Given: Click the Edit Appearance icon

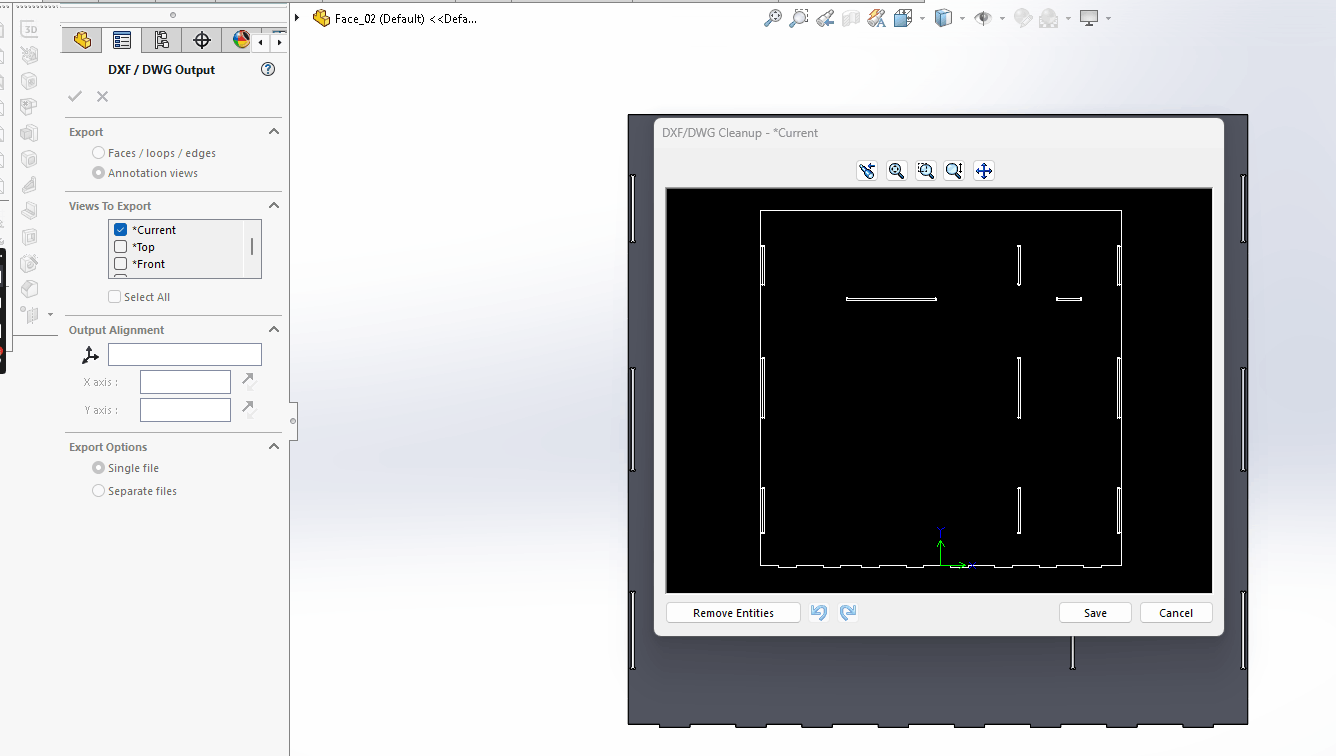Looking at the screenshot, I should 1023,18.
